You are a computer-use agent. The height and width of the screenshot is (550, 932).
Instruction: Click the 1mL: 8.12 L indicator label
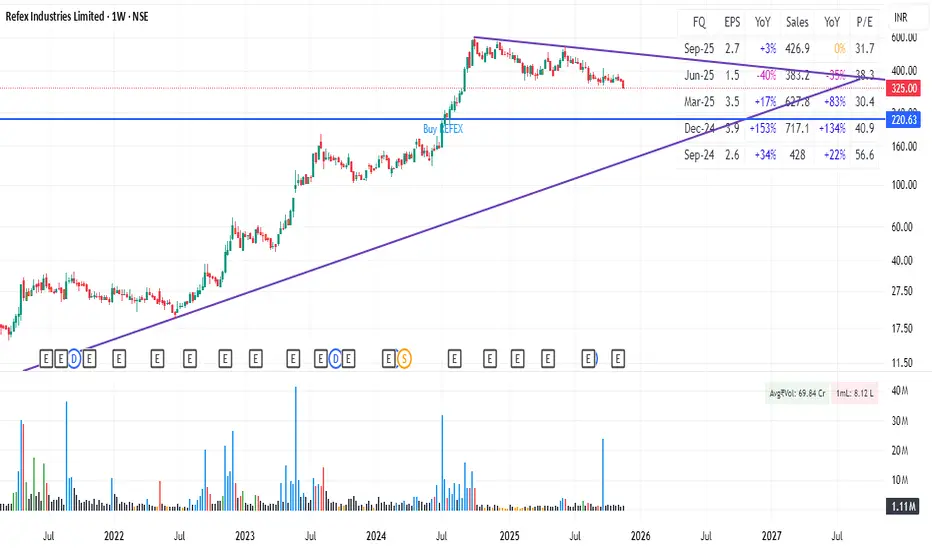855,394
